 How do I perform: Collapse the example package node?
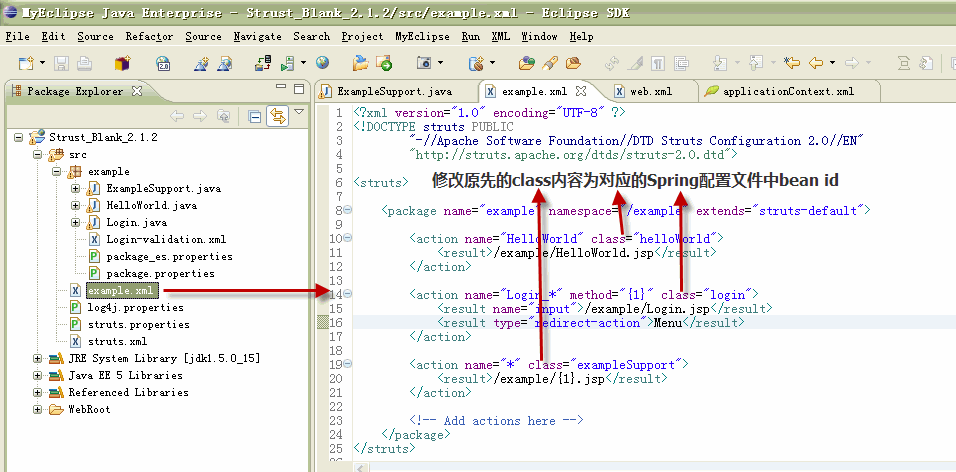click(57, 171)
